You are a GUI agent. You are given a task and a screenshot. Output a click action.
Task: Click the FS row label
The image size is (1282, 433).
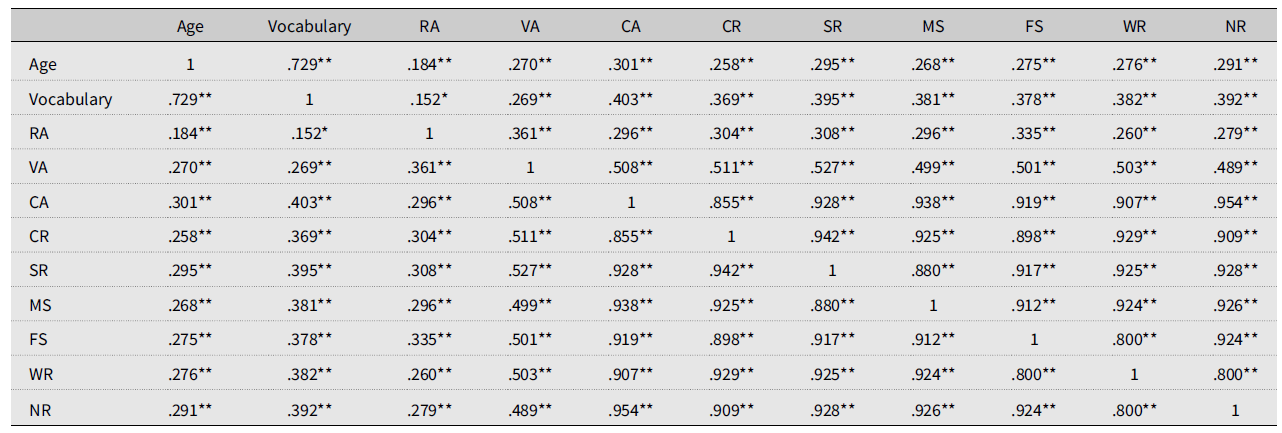tap(39, 341)
